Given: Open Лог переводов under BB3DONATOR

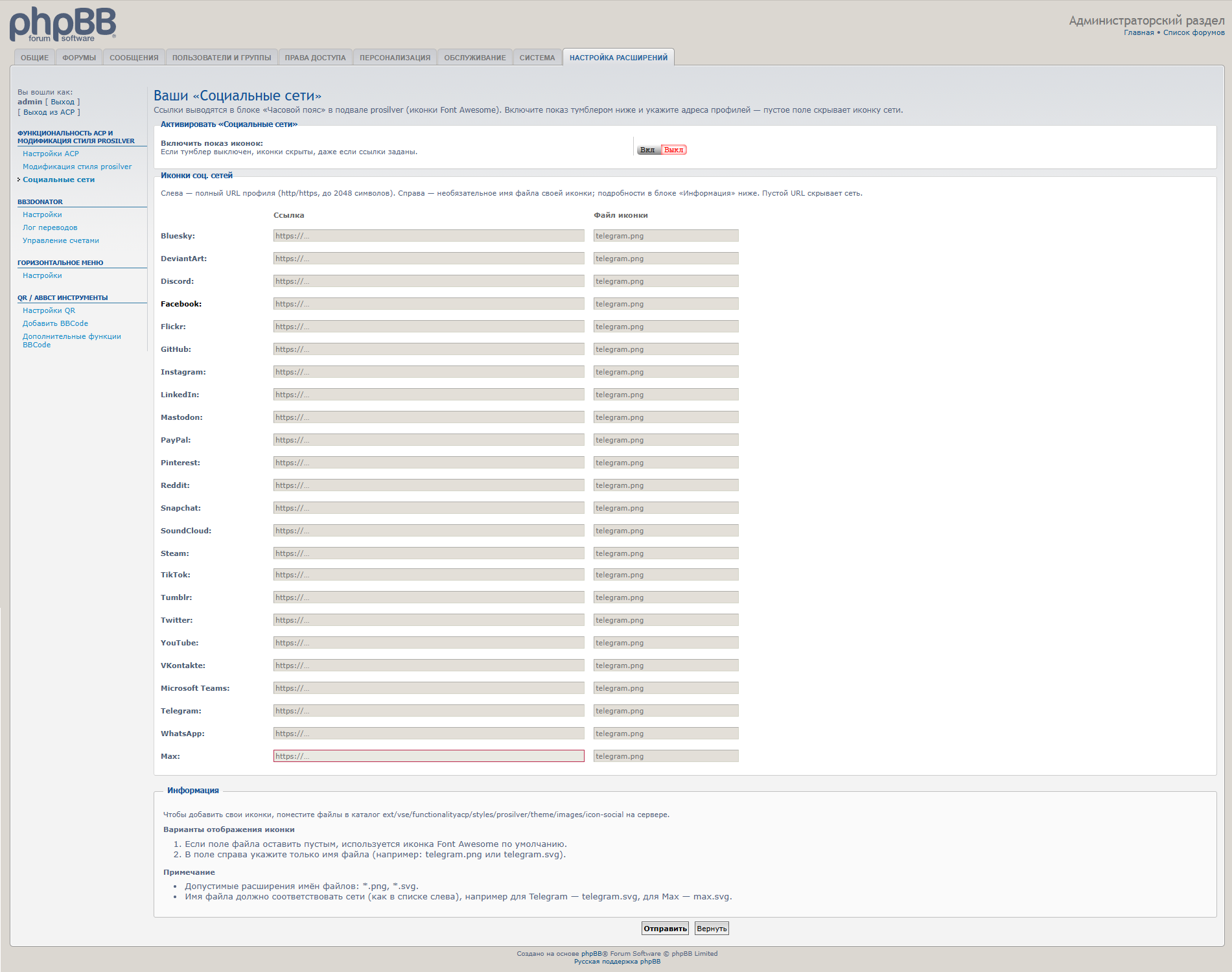Looking at the screenshot, I should tap(50, 227).
